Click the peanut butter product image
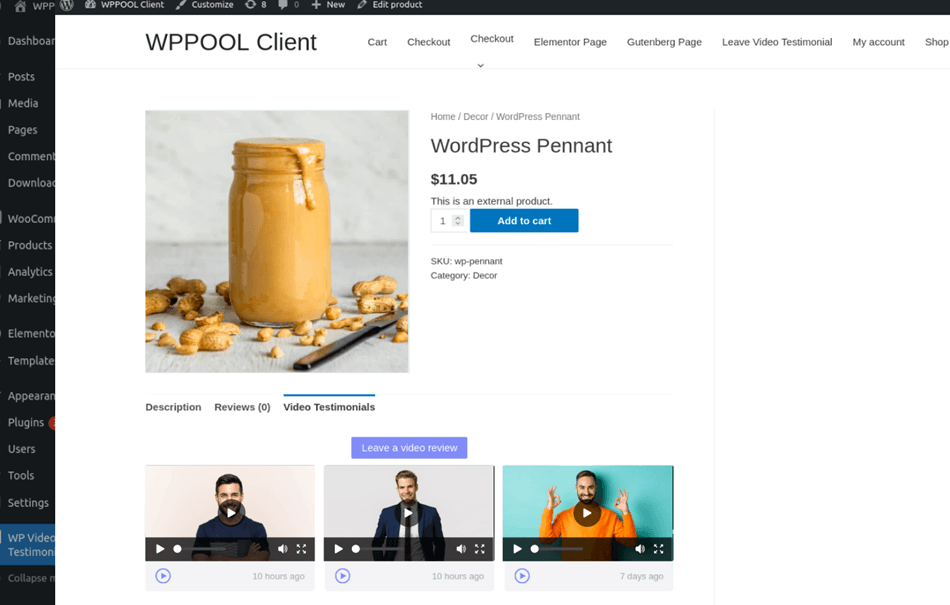The height and width of the screenshot is (605, 950). coord(277,241)
